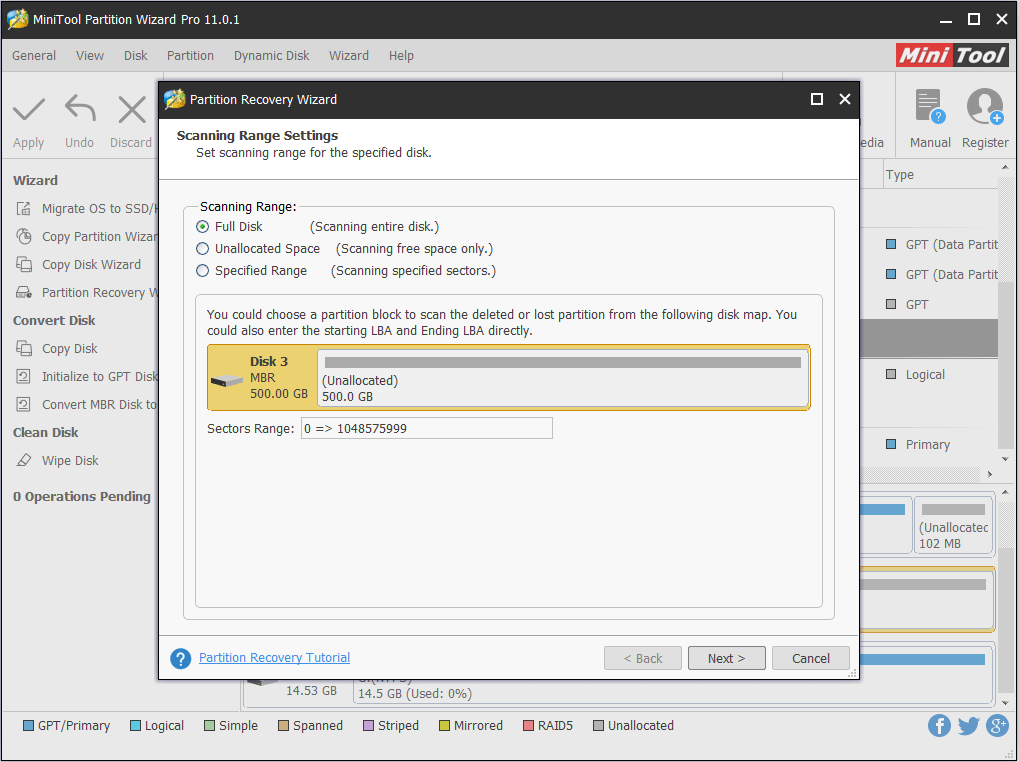The height and width of the screenshot is (762, 1019).
Task: Click the 0 Operations Pending label
Action: [x=82, y=496]
